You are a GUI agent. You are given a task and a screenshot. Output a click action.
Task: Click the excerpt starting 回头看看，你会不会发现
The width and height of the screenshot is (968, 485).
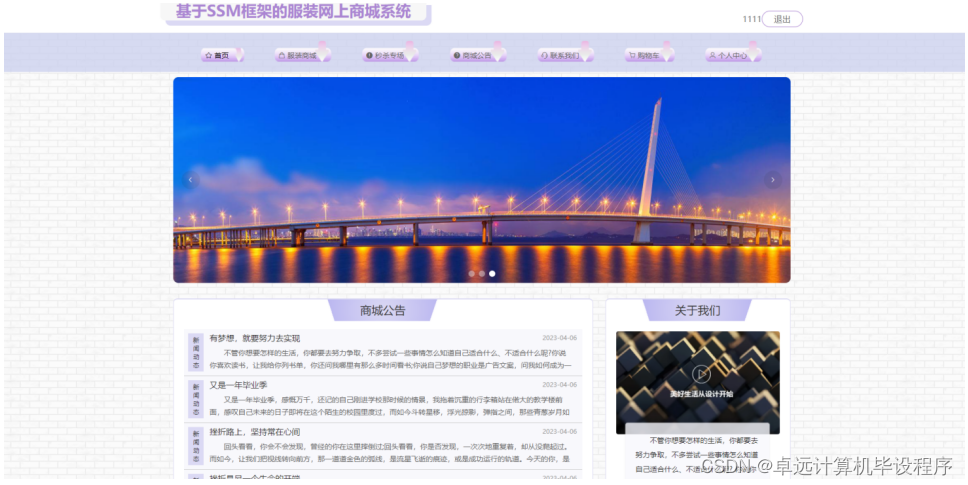[390, 453]
